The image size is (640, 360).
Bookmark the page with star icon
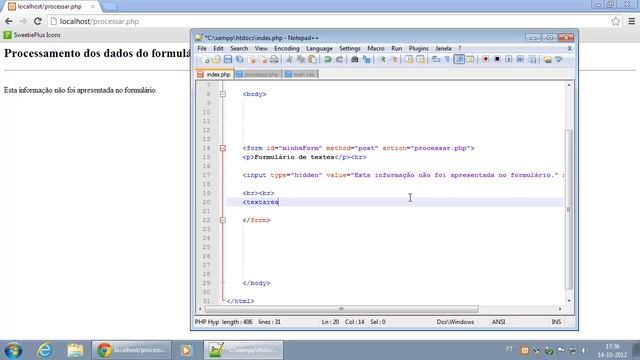616,21
